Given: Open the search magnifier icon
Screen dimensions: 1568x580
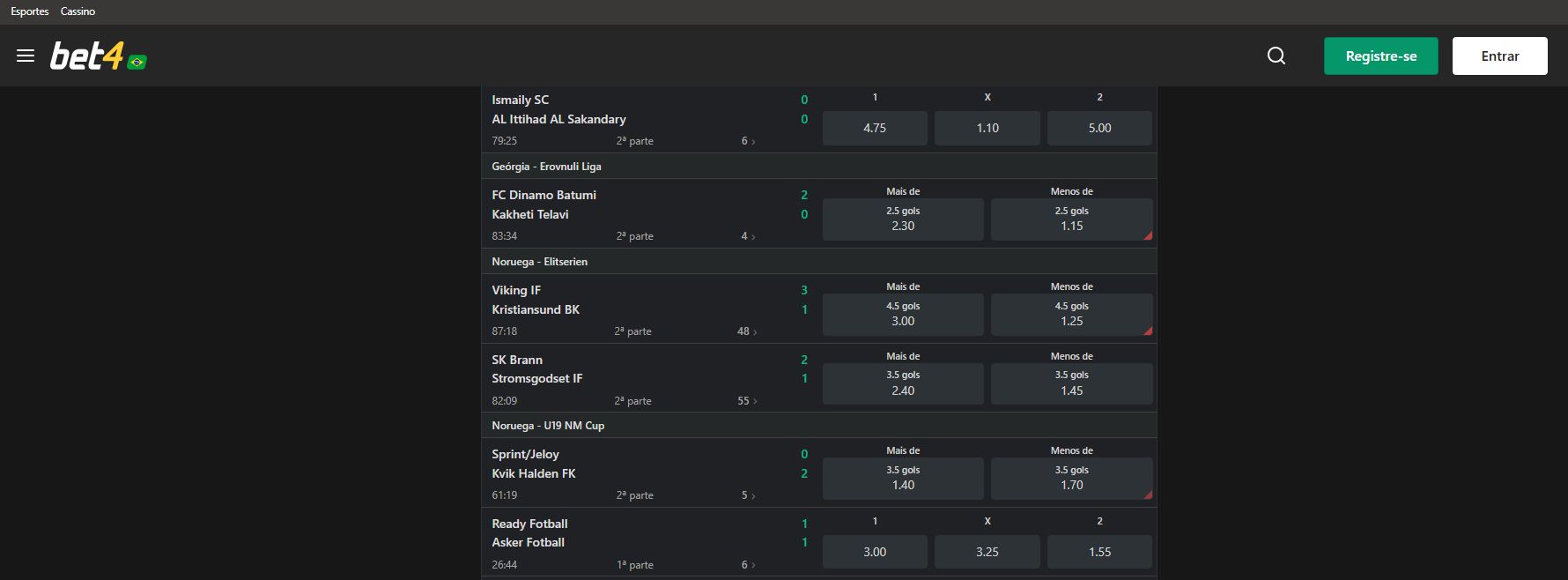Looking at the screenshot, I should coord(1276,56).
